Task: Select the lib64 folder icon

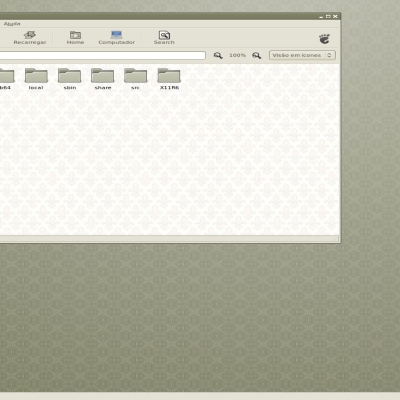Action: coord(6,75)
